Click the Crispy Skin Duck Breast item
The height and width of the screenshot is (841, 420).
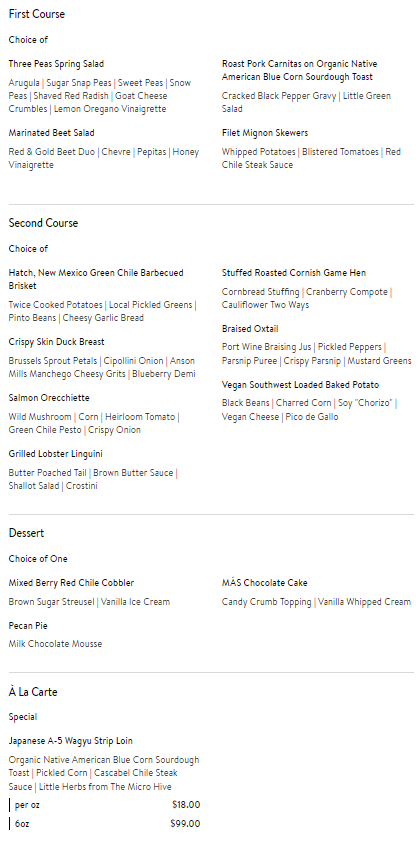56,342
